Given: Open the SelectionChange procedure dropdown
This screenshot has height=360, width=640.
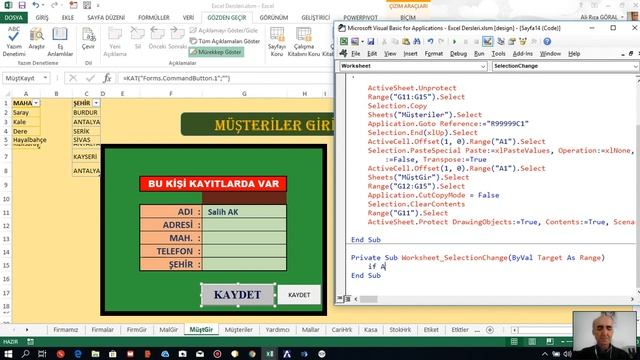Looking at the screenshot, I should (635, 66).
